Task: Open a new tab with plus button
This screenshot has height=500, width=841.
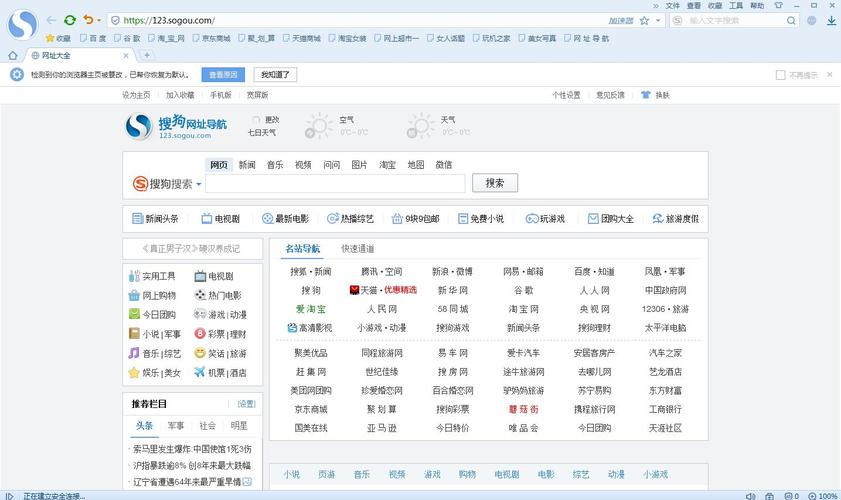Action: 146,55
